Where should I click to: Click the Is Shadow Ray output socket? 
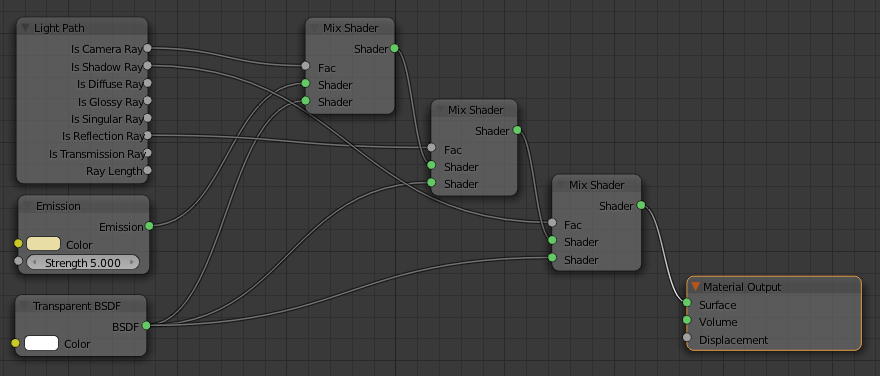click(147, 66)
